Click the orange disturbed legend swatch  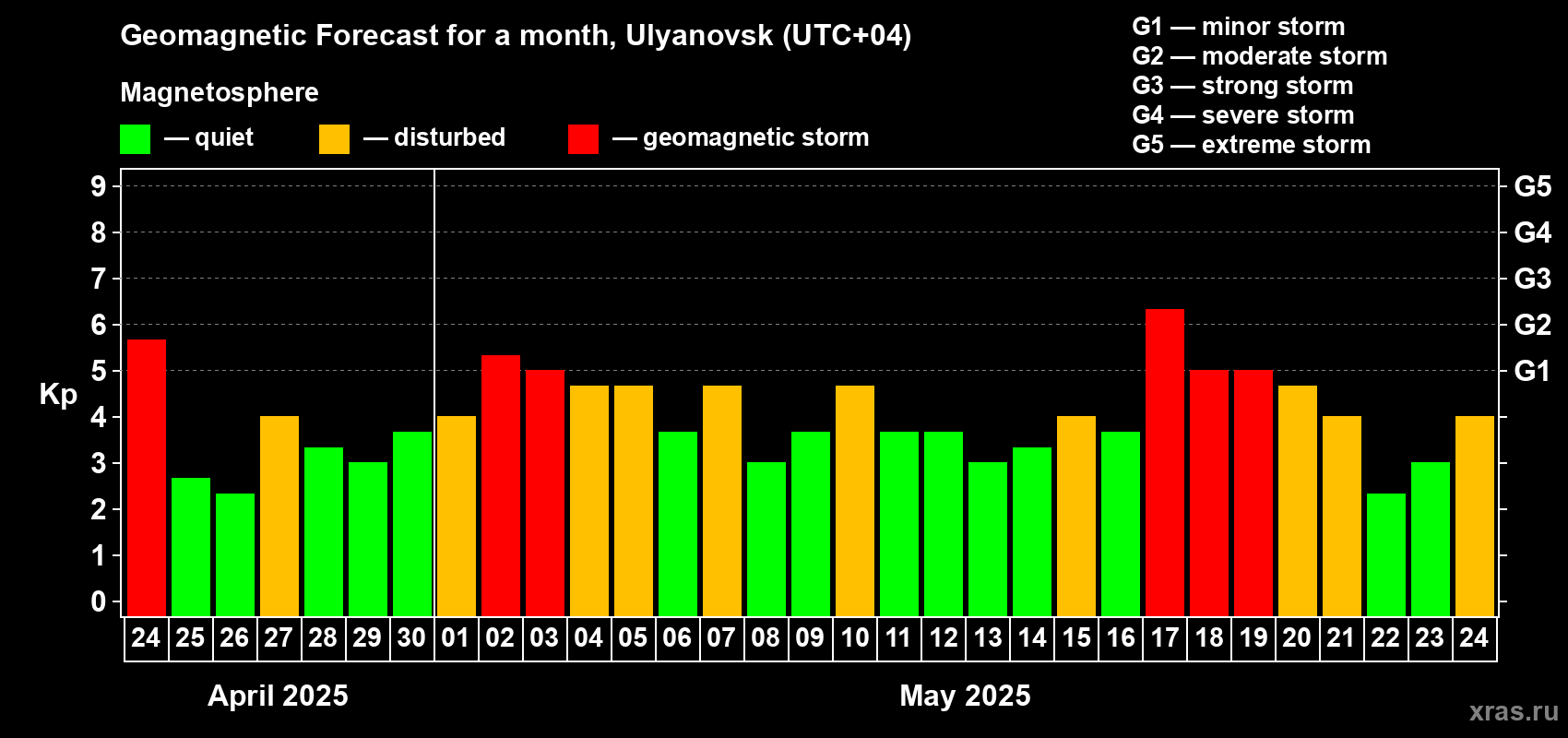pos(334,139)
